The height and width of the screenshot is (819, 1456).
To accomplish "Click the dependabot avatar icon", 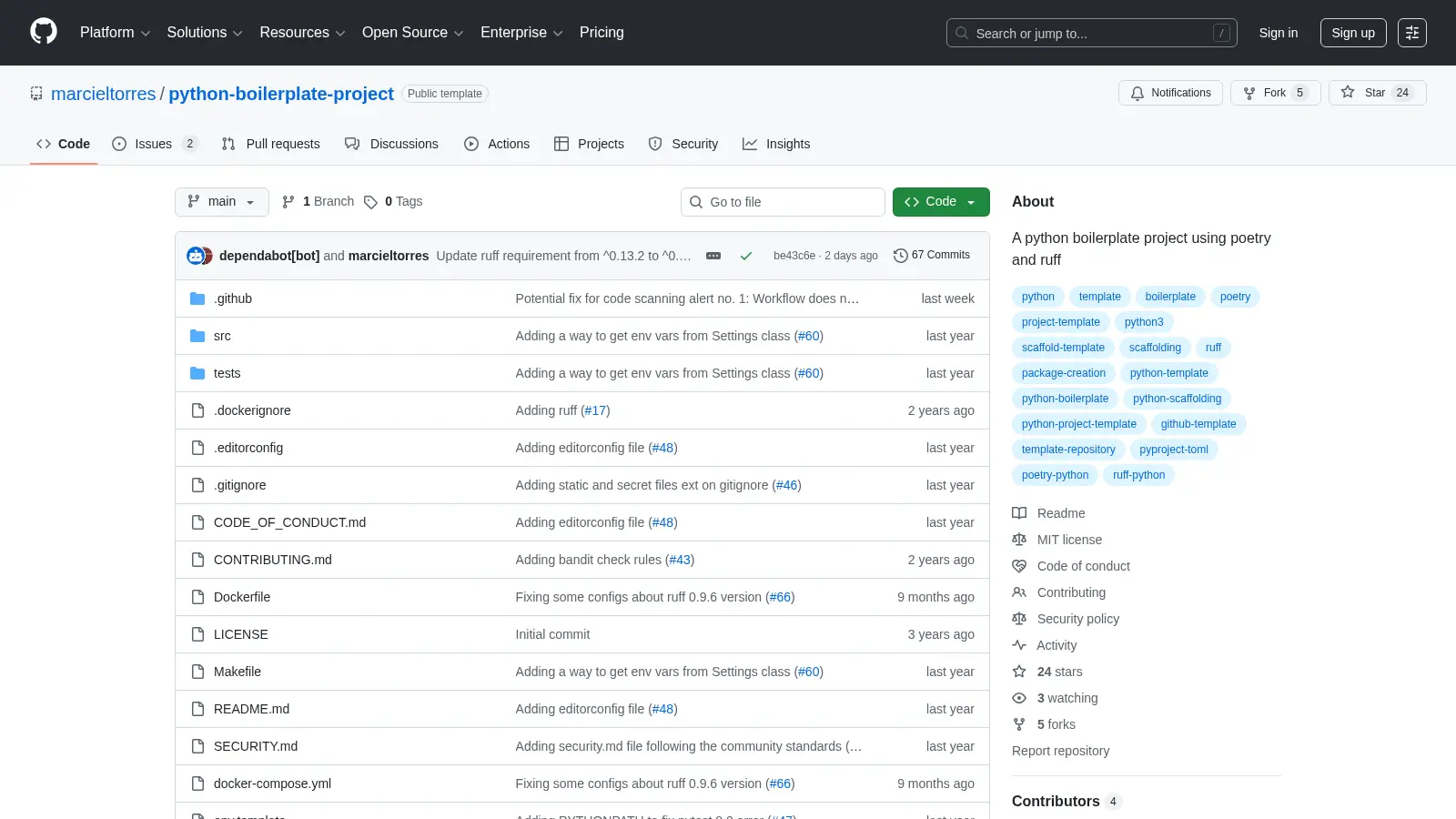I will point(196,256).
